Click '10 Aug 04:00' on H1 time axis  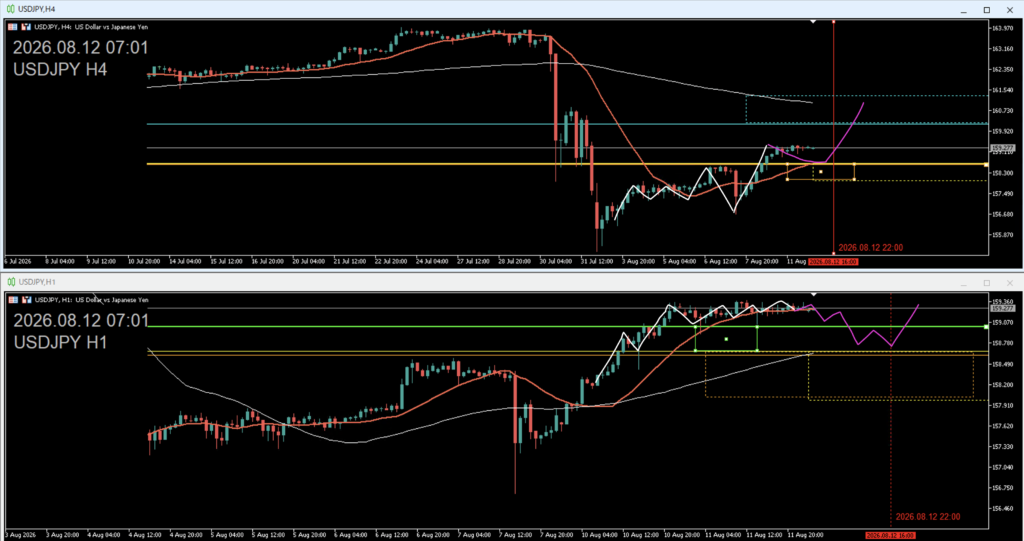click(598, 535)
